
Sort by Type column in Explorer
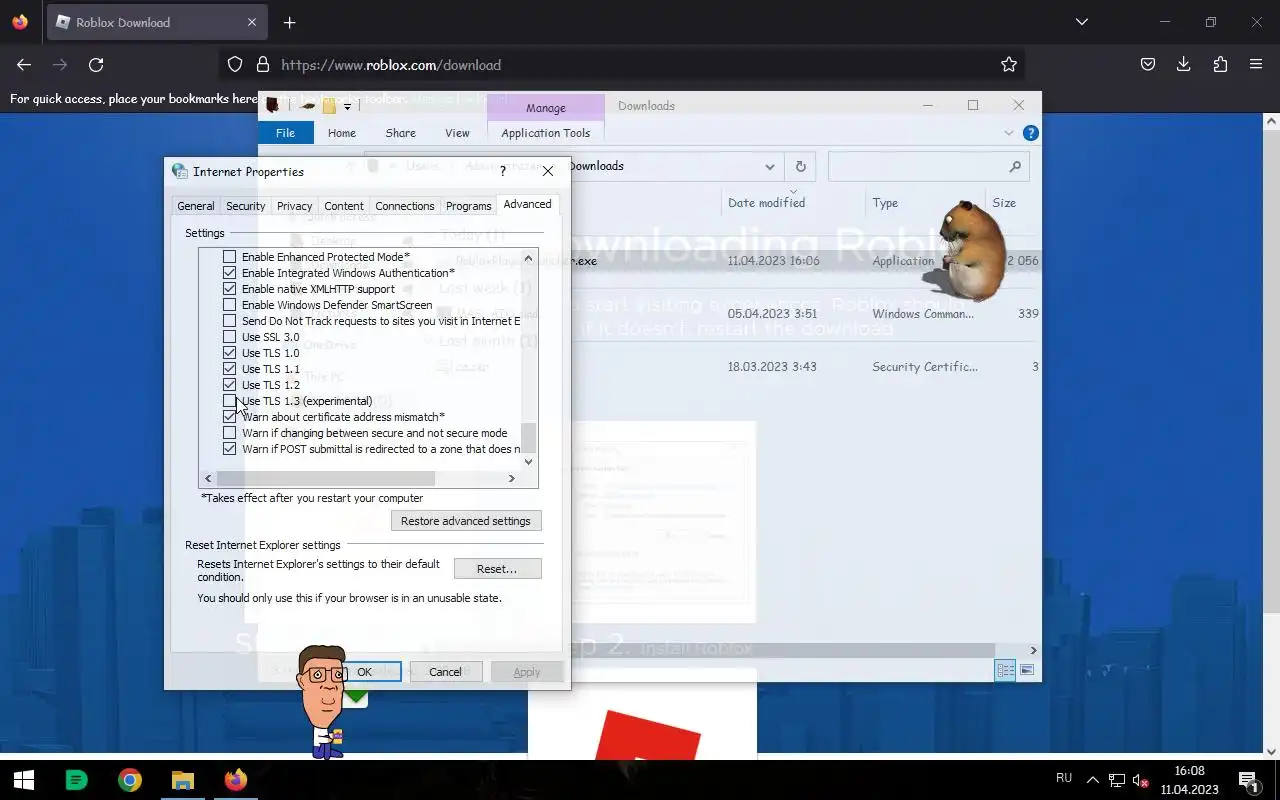[885, 203]
